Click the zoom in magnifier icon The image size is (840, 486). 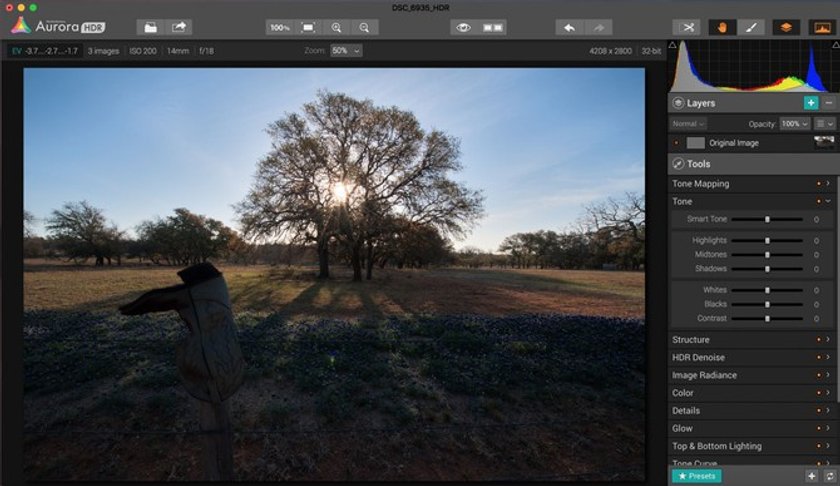[336, 27]
